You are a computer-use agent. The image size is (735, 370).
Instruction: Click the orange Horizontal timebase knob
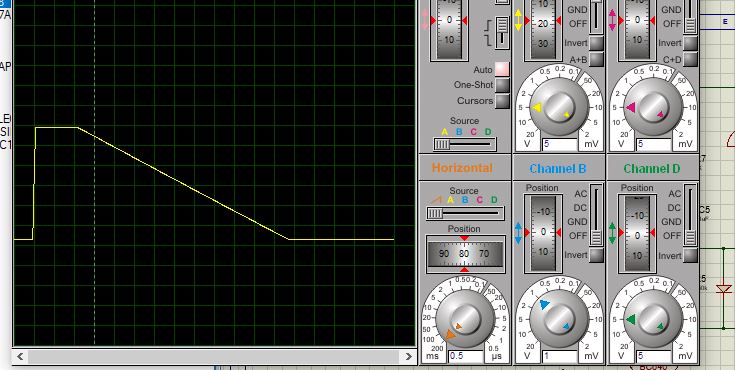tap(465, 319)
